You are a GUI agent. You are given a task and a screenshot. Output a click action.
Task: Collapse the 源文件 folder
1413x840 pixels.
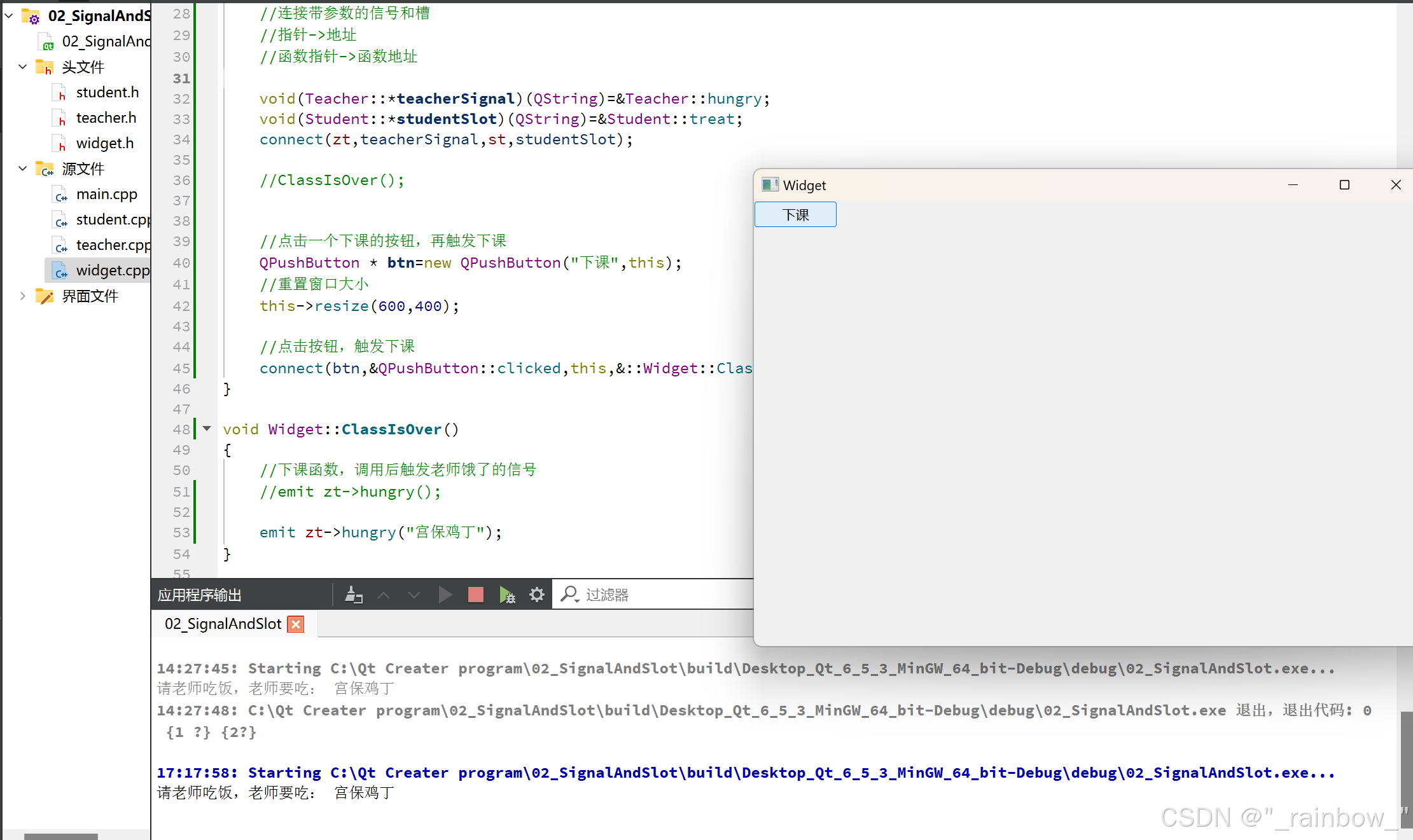(23, 169)
